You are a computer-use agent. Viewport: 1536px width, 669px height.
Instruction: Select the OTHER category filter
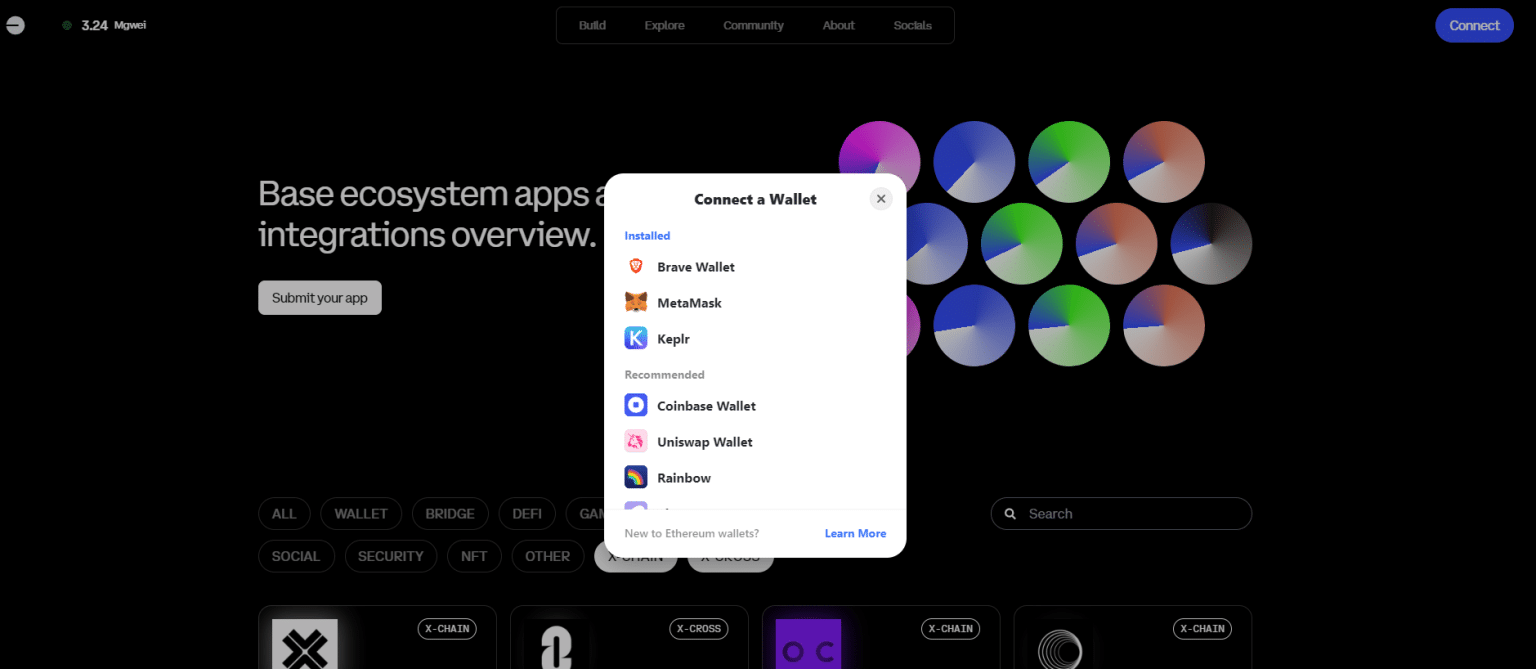tap(547, 556)
